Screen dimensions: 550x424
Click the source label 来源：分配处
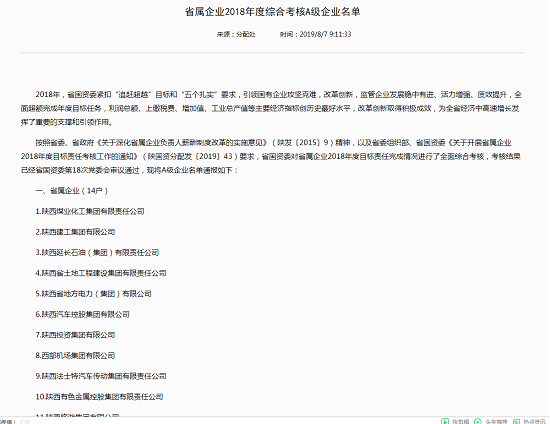[236, 34]
